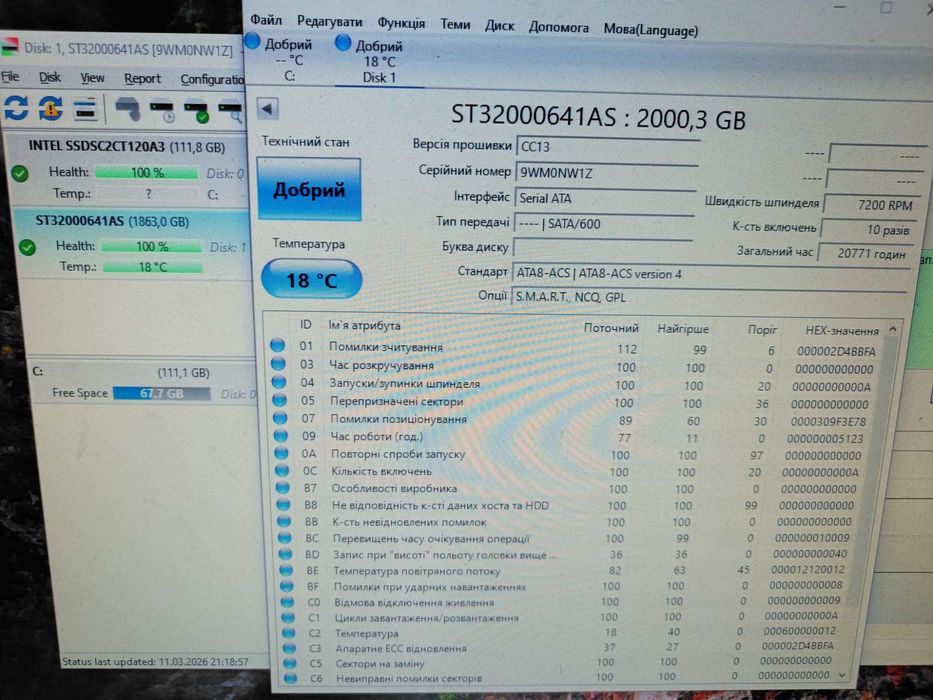Click the ST32000641AS 18 °C temp bar
Screen dimensions: 933x700
click(x=153, y=267)
